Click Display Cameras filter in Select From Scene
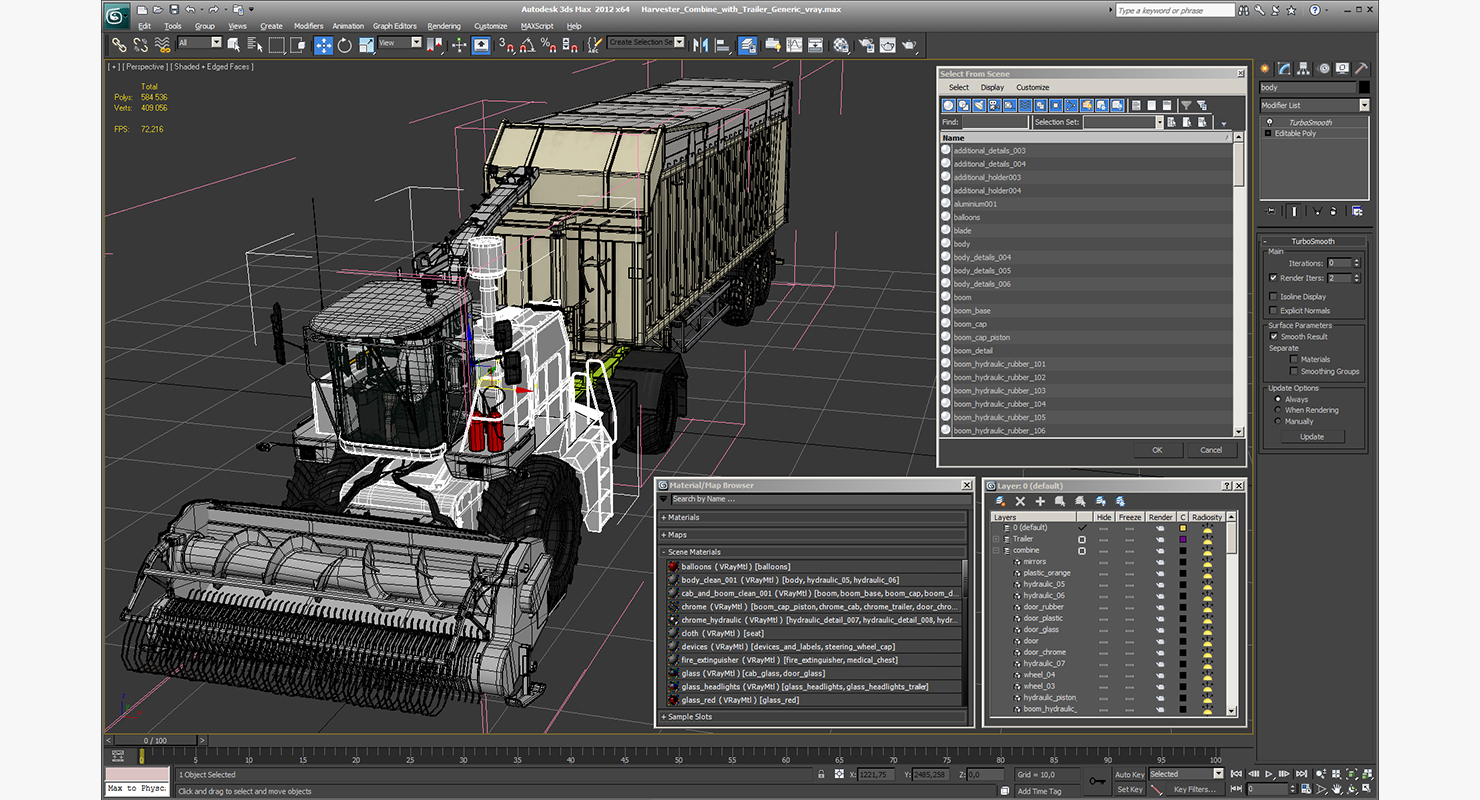This screenshot has width=1480, height=800. 994,105
